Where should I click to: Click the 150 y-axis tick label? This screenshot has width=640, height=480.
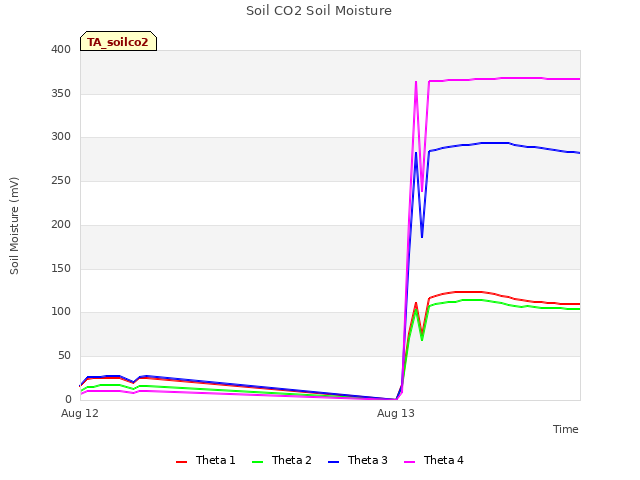click(x=61, y=269)
